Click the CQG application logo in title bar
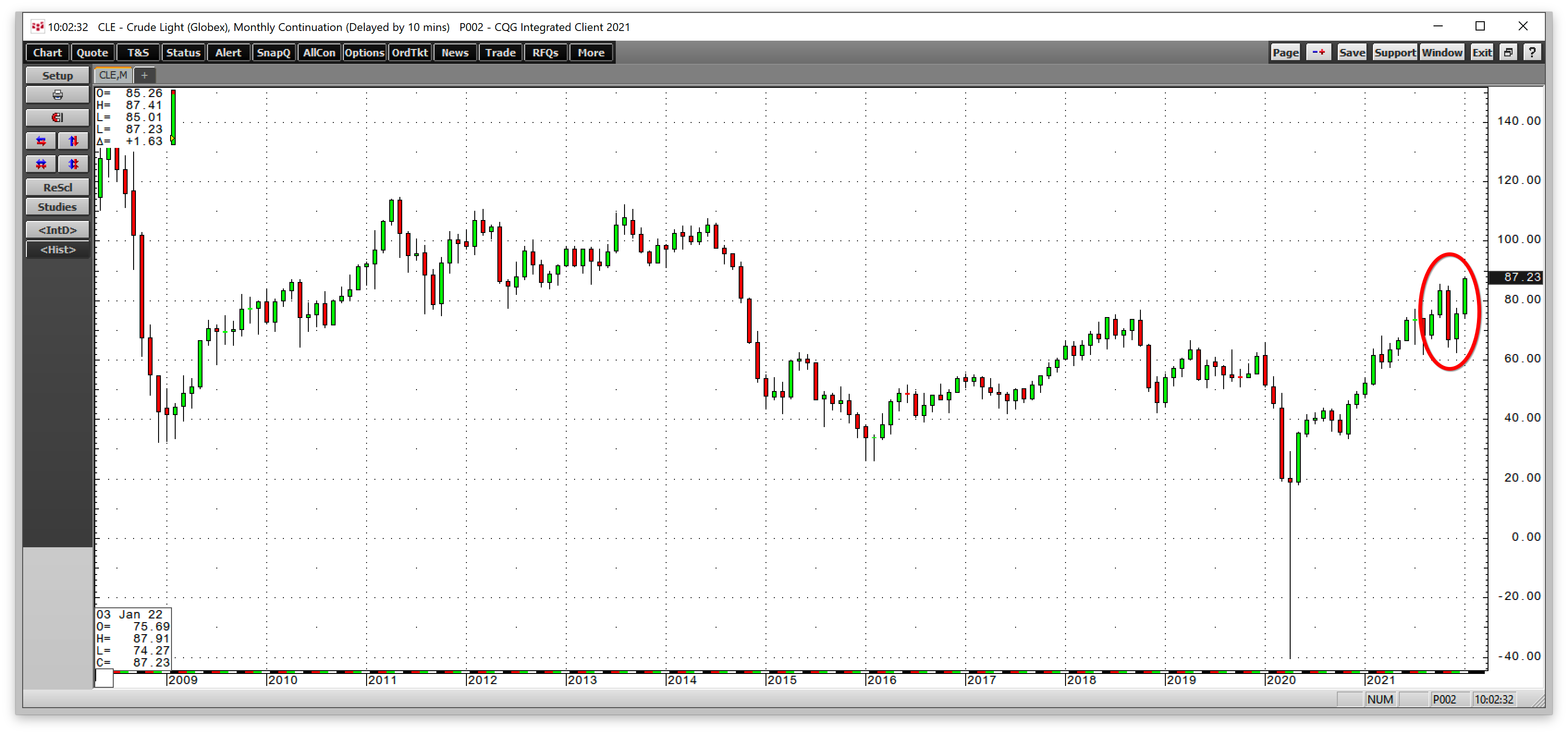The height and width of the screenshot is (734, 1568). (x=37, y=27)
